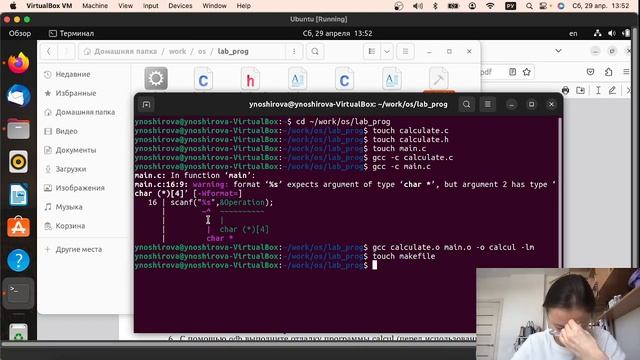Open Изображения in the sidebar
Image resolution: width=640 pixels, height=360 pixels.
[x=85, y=188]
